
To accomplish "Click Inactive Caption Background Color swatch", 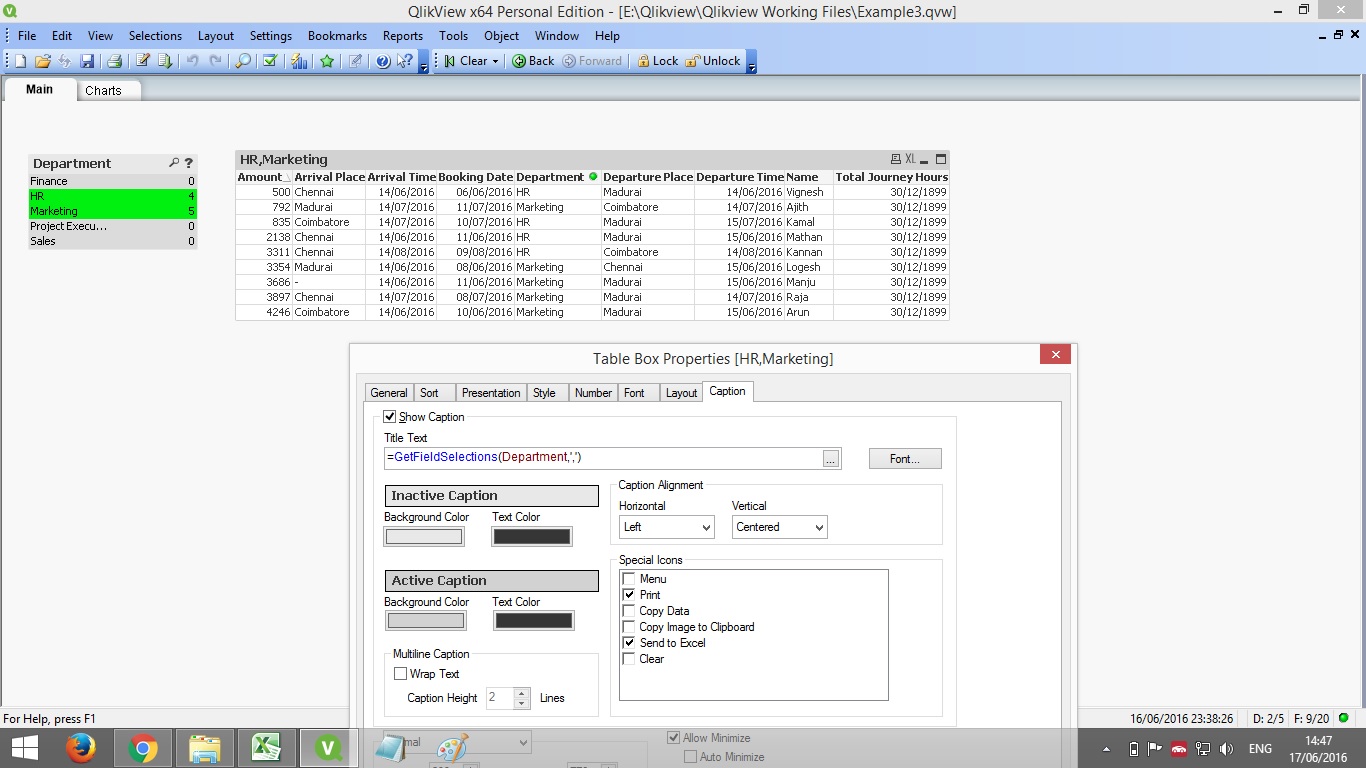I will click(x=425, y=537).
